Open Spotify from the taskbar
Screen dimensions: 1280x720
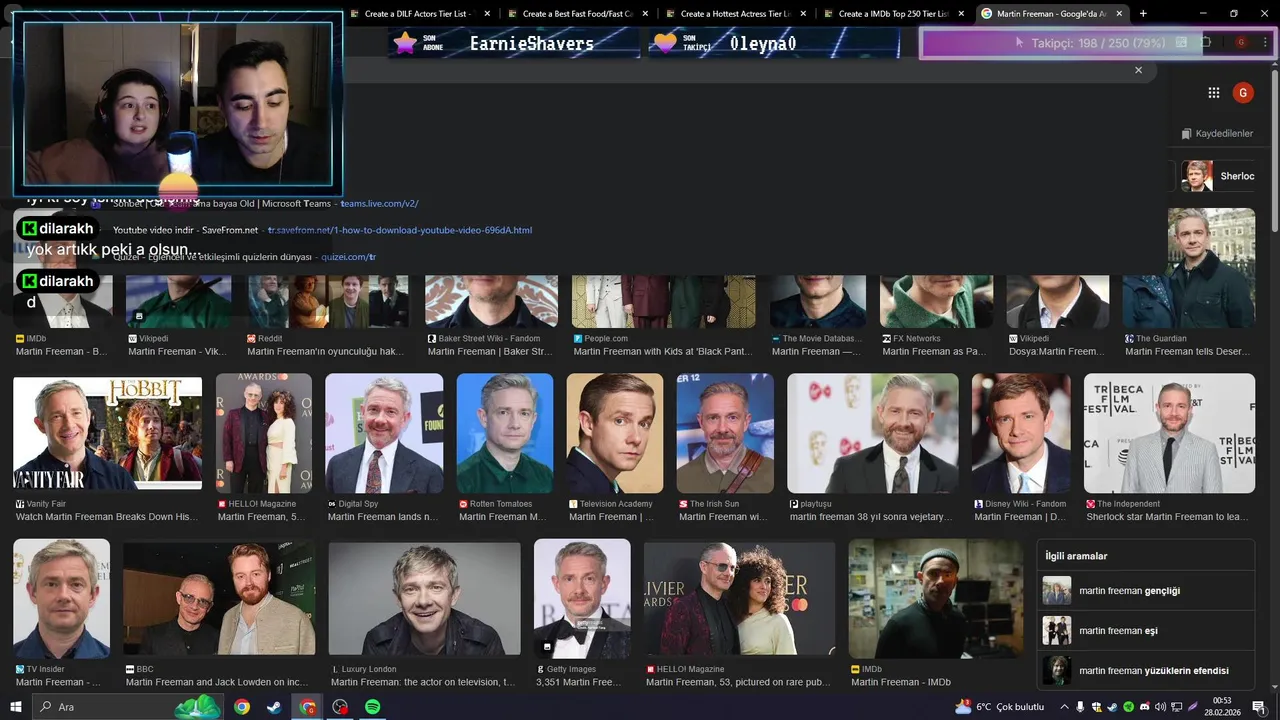372,707
